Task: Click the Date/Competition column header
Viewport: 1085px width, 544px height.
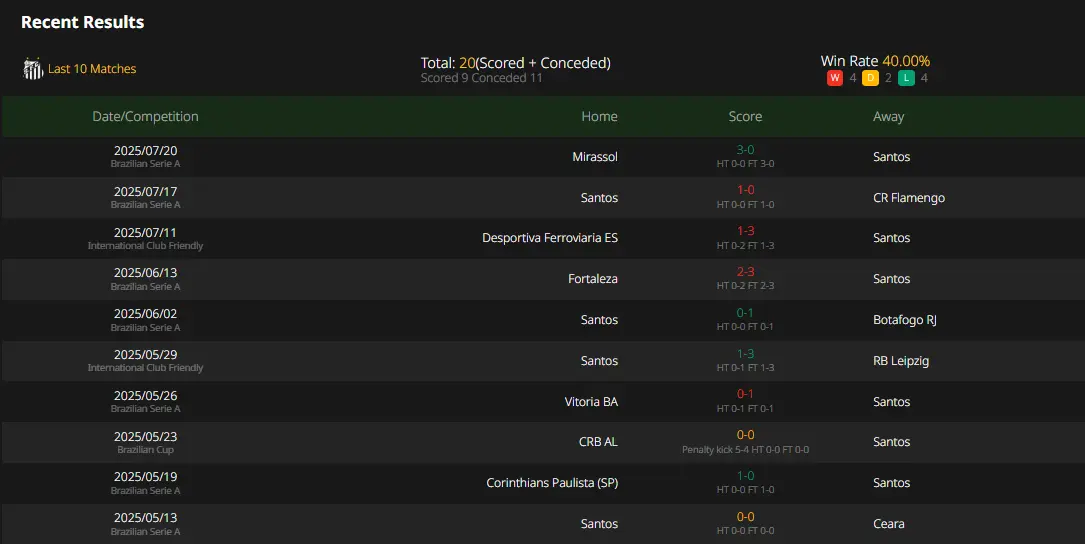Action: coord(145,116)
